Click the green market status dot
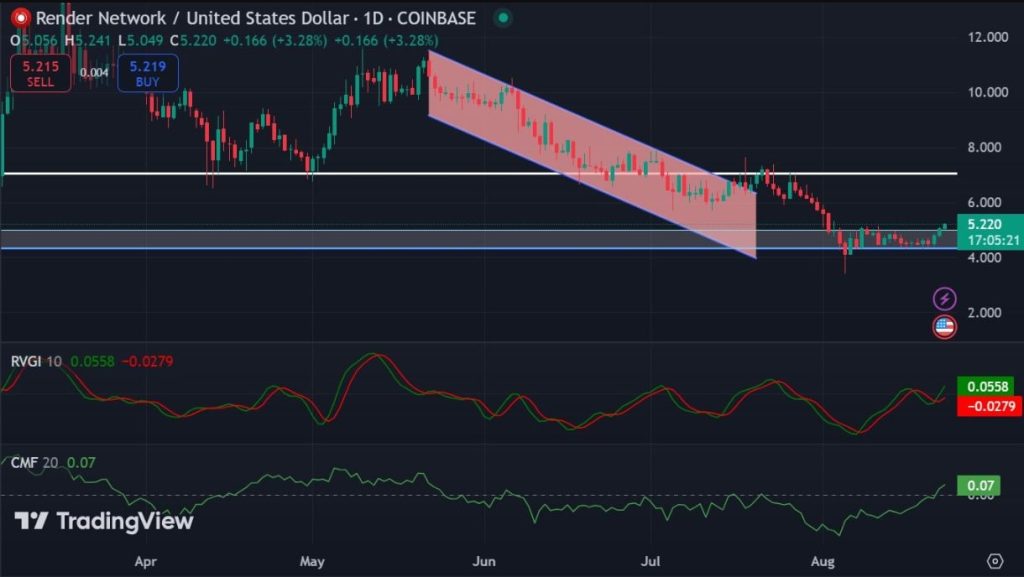This screenshot has height=577, width=1024. click(x=503, y=18)
